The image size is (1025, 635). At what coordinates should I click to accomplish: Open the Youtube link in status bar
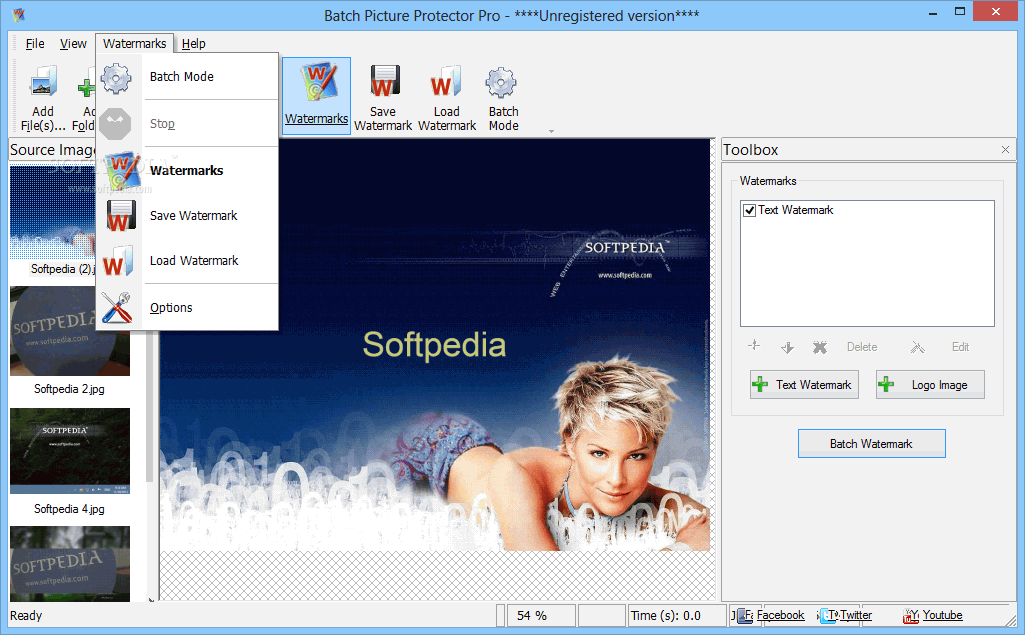[942, 615]
